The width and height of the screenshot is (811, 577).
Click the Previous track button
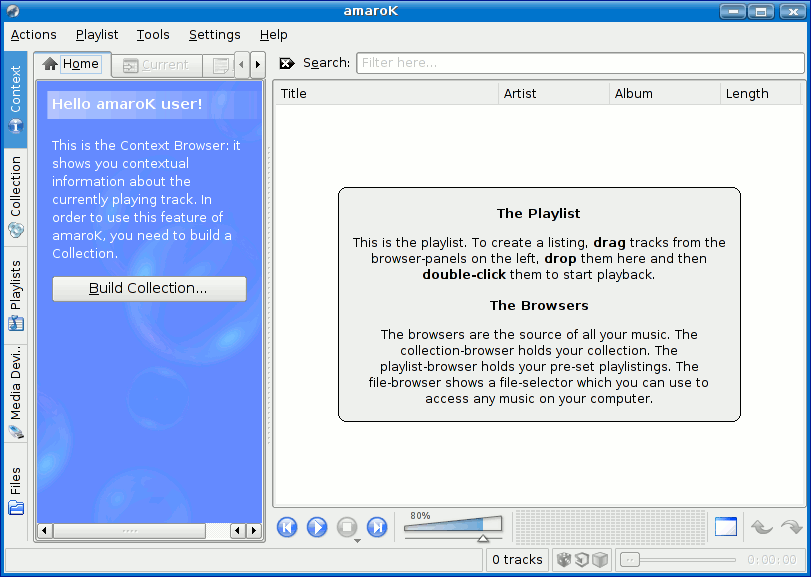(287, 527)
